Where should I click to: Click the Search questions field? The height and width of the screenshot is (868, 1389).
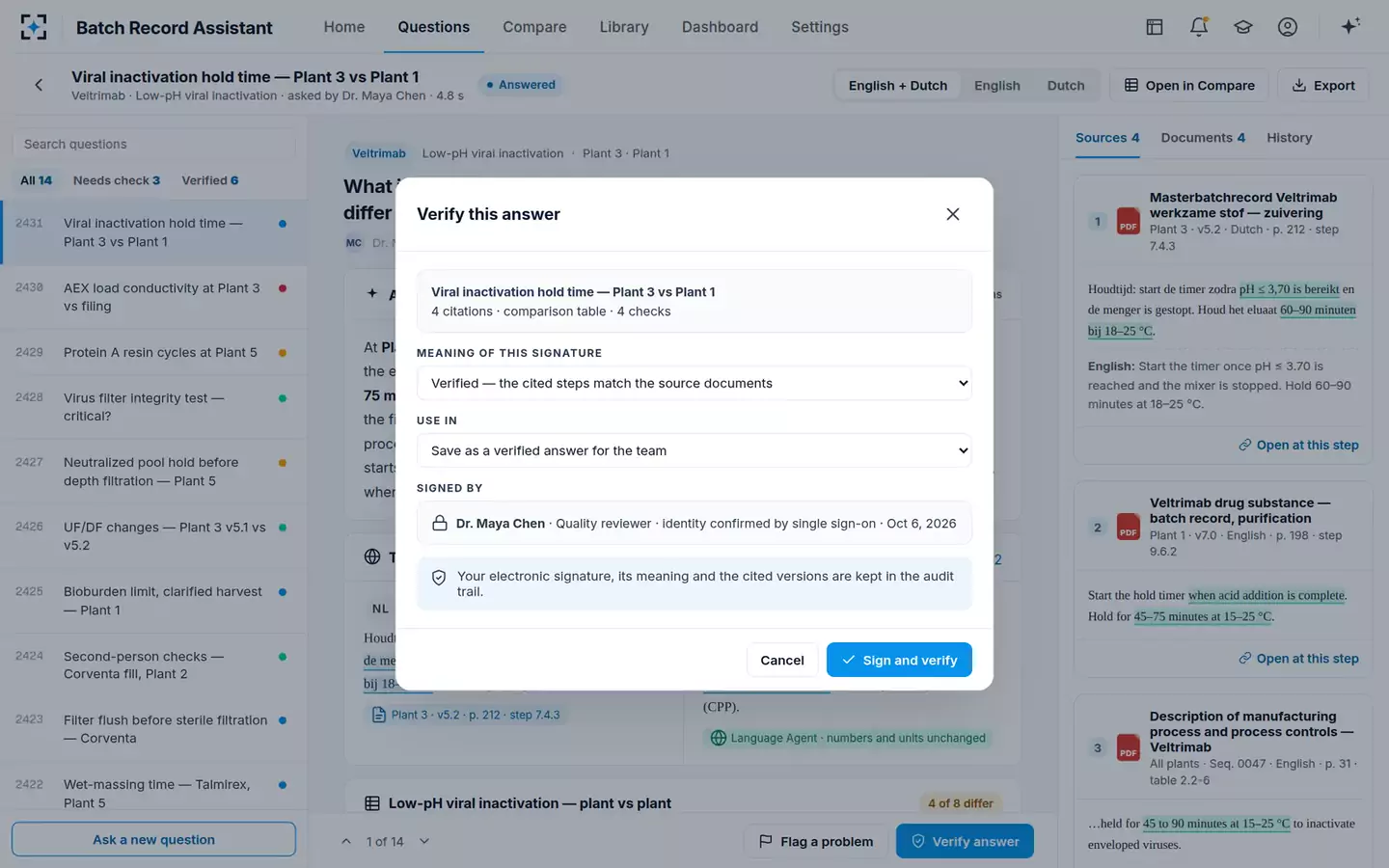(153, 144)
